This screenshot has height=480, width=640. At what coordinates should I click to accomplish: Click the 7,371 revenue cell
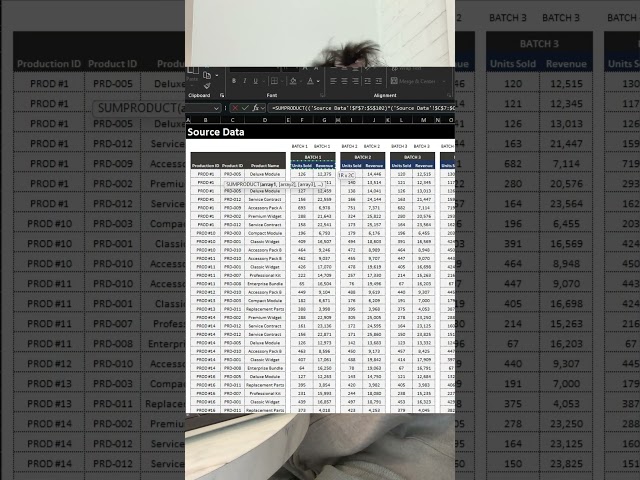374,208
